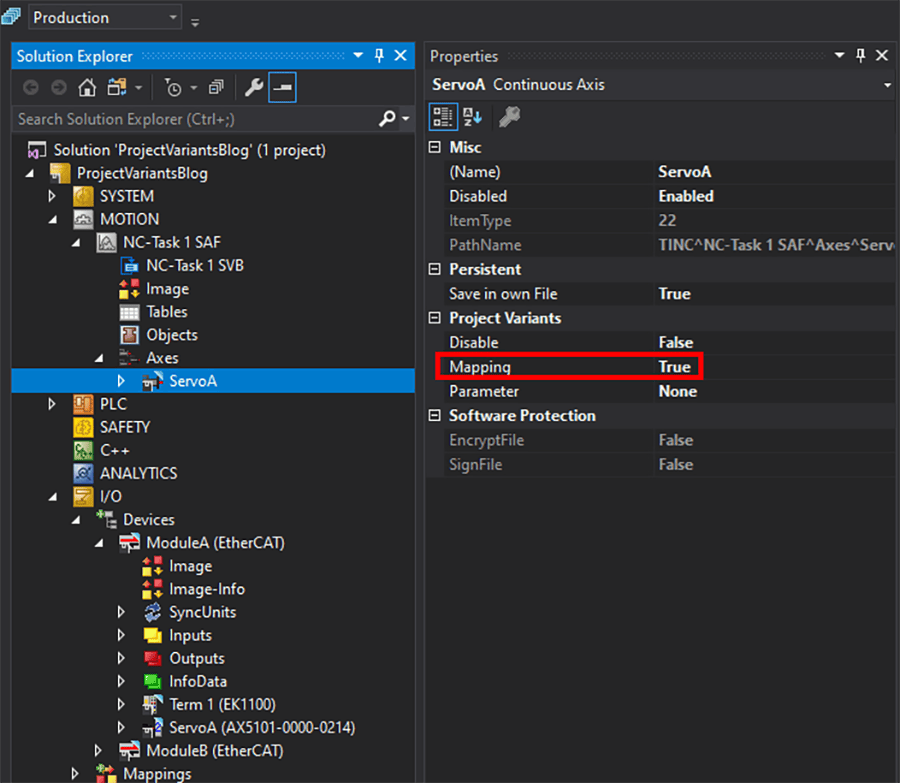
Task: Collapse the MOTION tree node
Action: click(x=52, y=219)
